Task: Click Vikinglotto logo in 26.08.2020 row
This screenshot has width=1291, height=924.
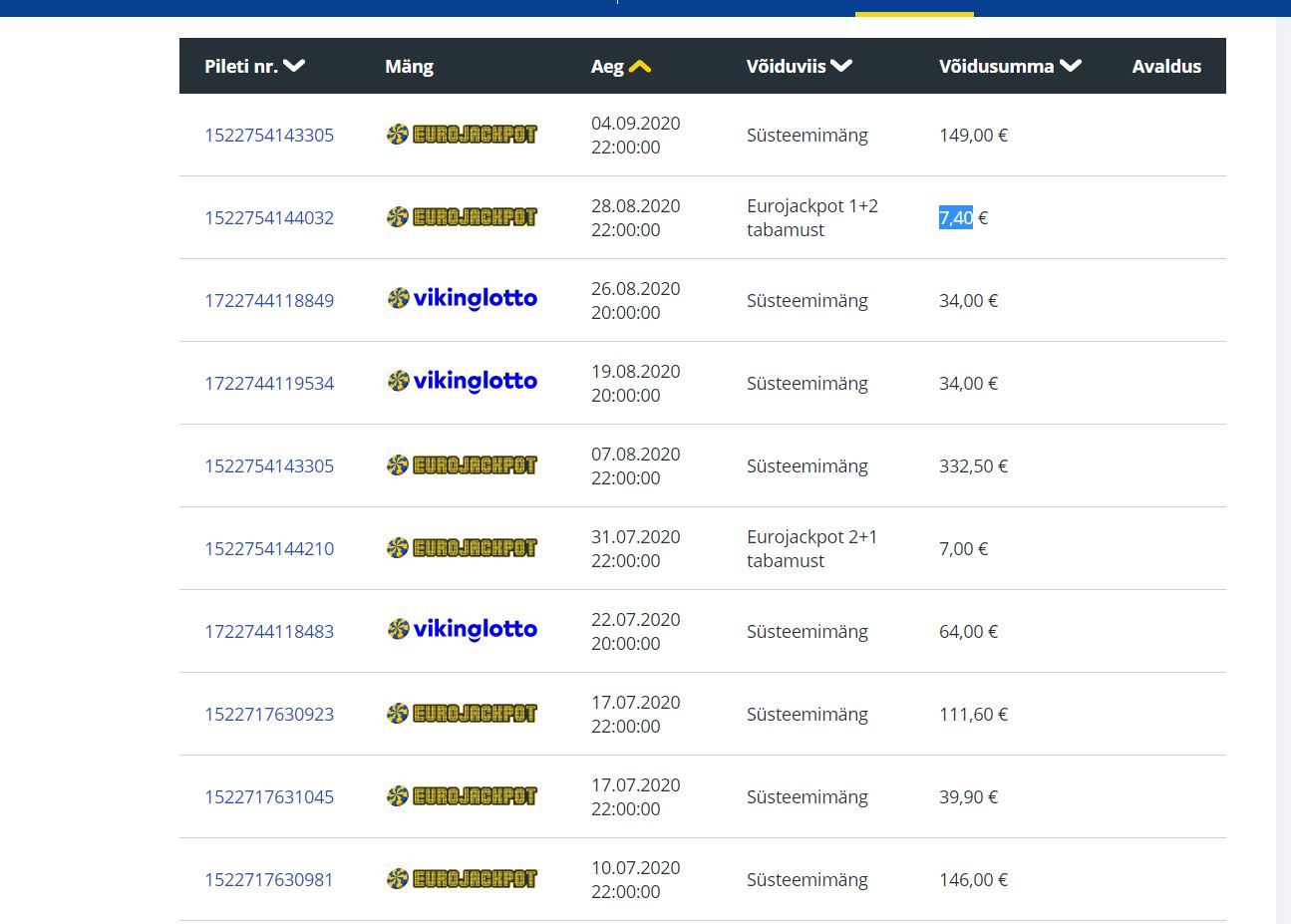Action: (x=462, y=299)
